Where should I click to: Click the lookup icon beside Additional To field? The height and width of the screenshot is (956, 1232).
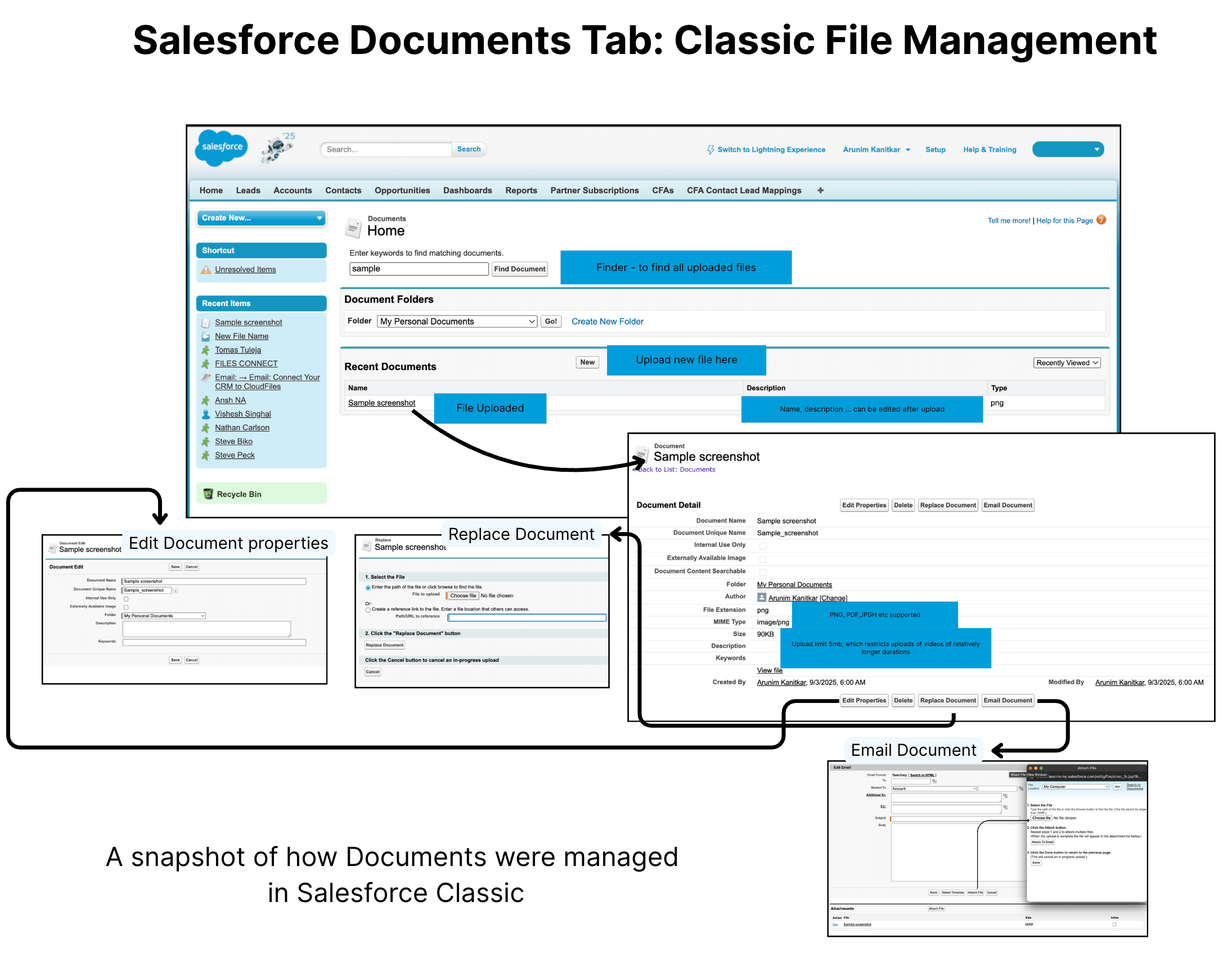click(x=1005, y=796)
